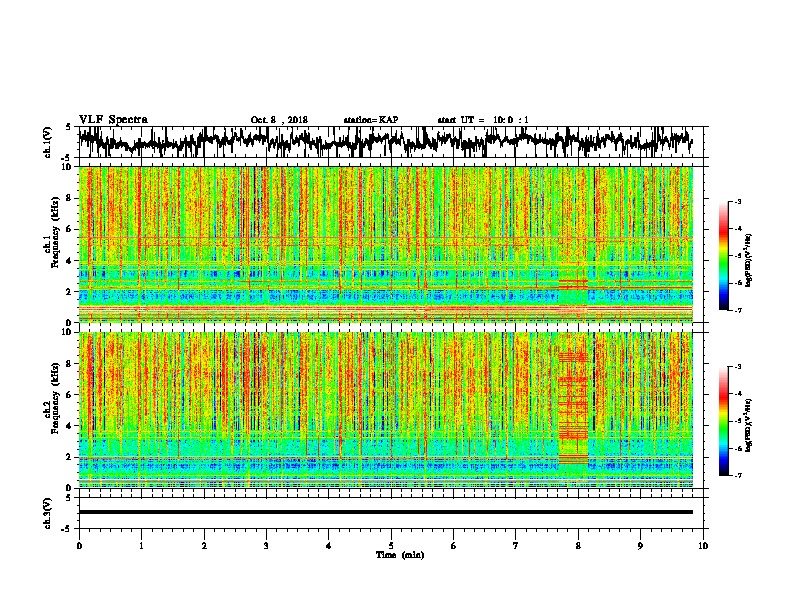
Task: Click the ch.2 spectrogram panel
Action: coord(385,410)
